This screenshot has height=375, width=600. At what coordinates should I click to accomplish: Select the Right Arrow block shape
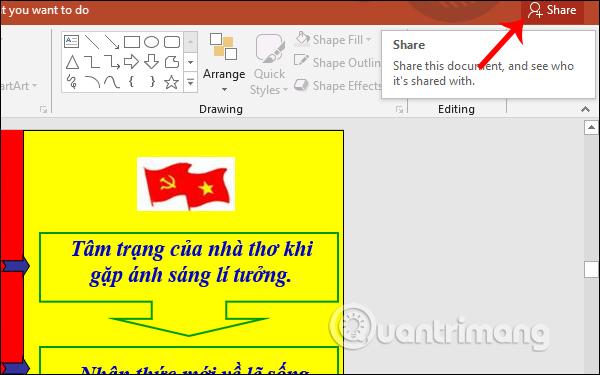[x=132, y=62]
